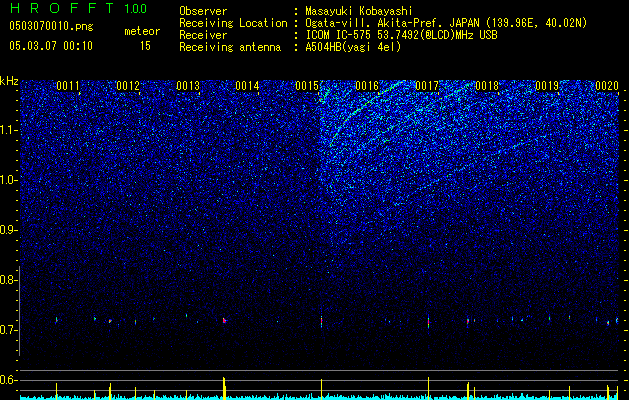This screenshot has width=629, height=400.
Task: Click the 0016 time marker
Action: tap(367, 86)
